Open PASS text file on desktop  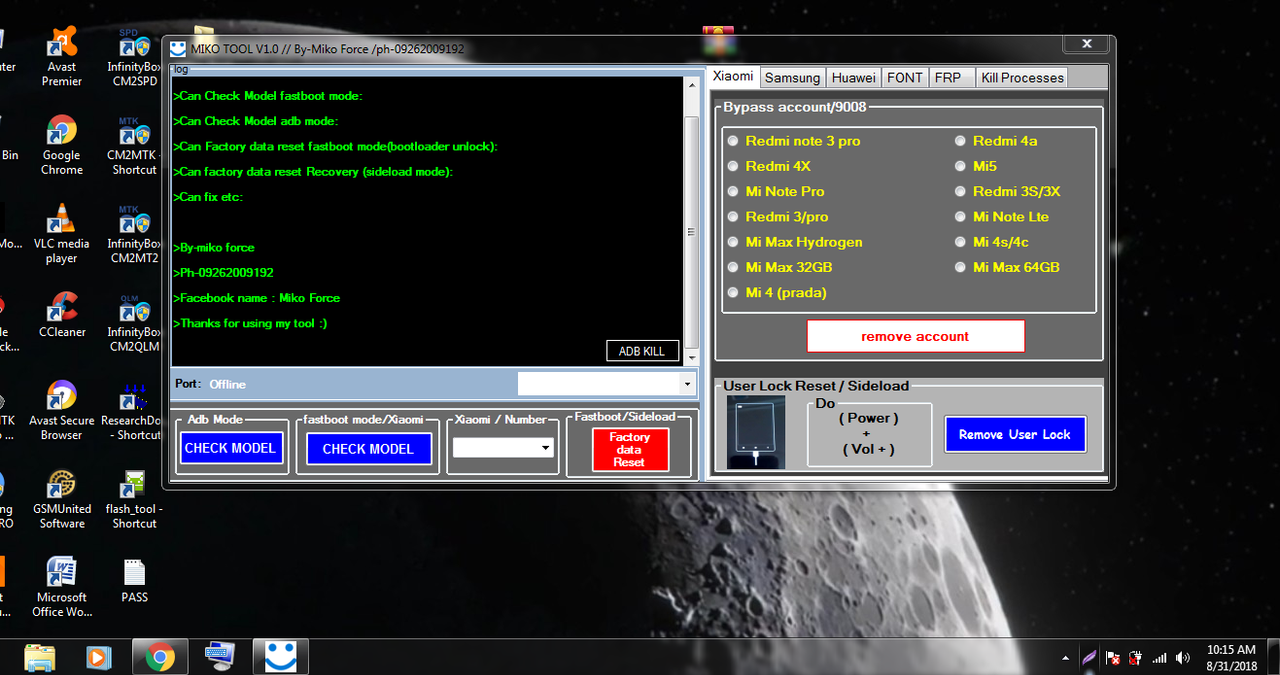pos(134,581)
